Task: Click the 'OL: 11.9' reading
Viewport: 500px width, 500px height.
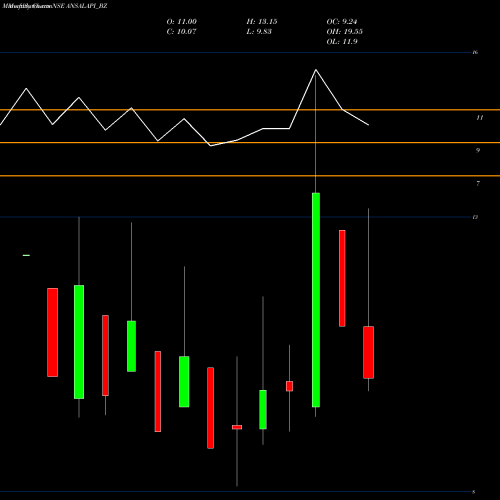Action: tap(342, 42)
